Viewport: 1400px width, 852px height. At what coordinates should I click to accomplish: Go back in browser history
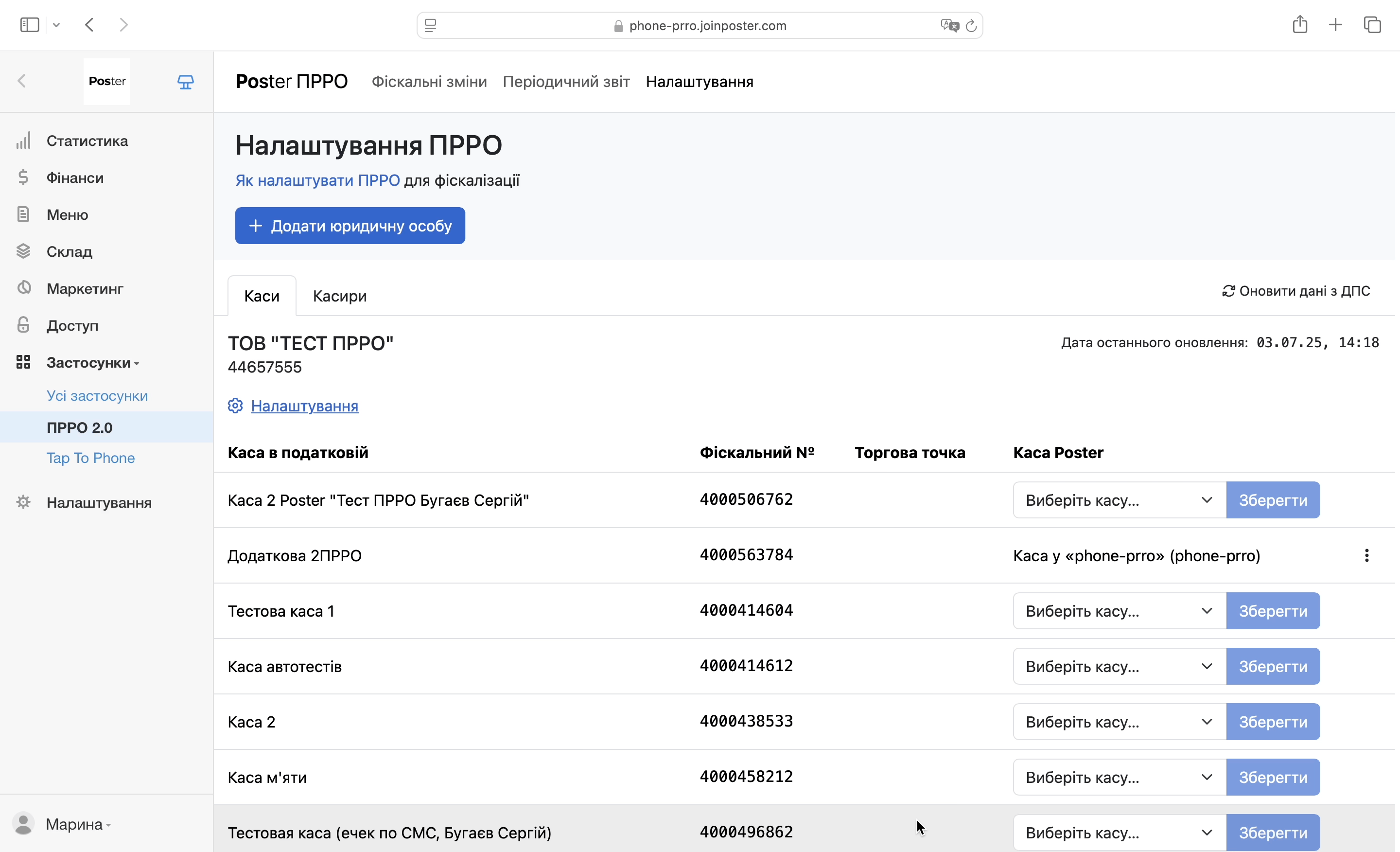(x=89, y=25)
